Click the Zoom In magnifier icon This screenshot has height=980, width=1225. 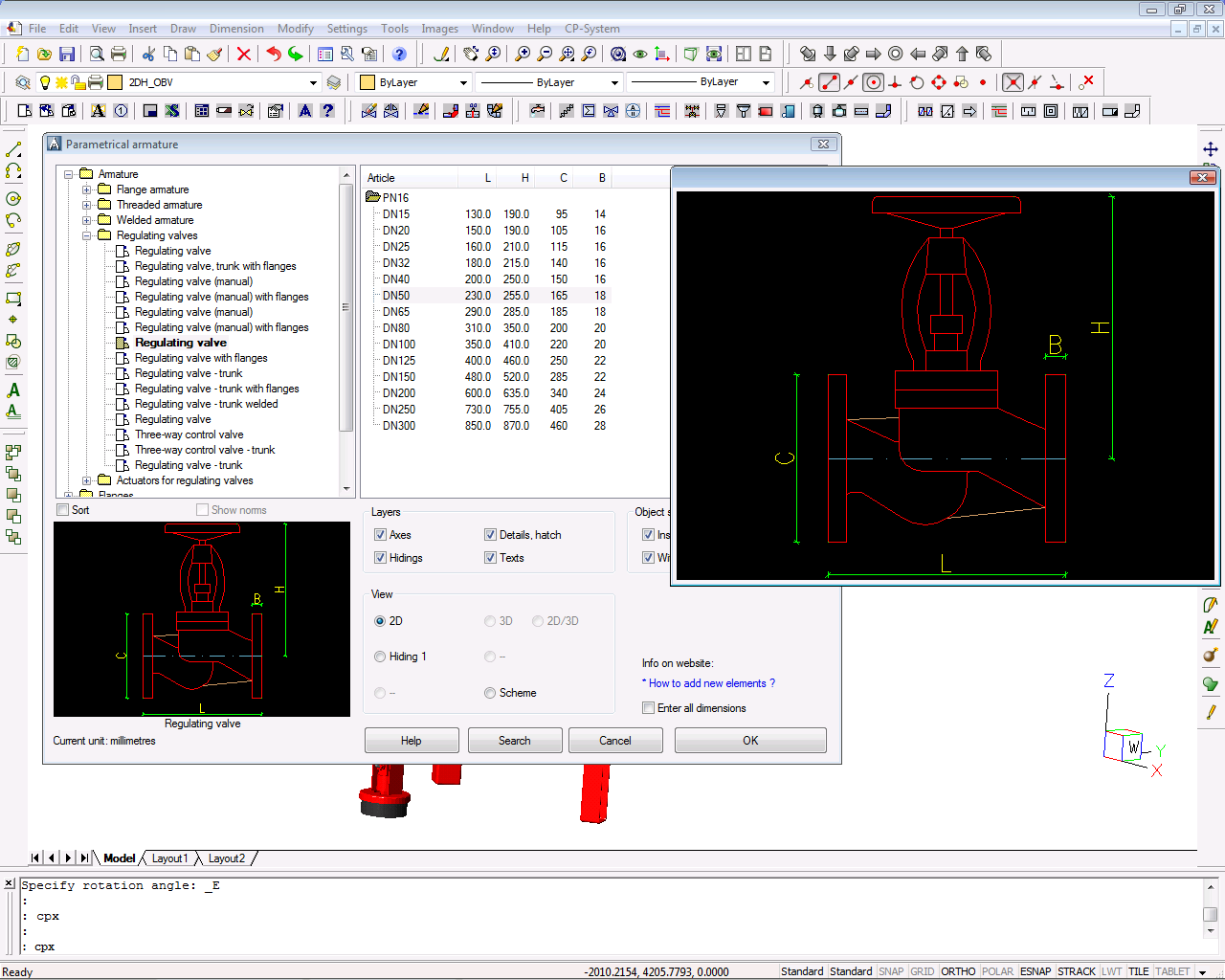pyautogui.click(x=523, y=54)
